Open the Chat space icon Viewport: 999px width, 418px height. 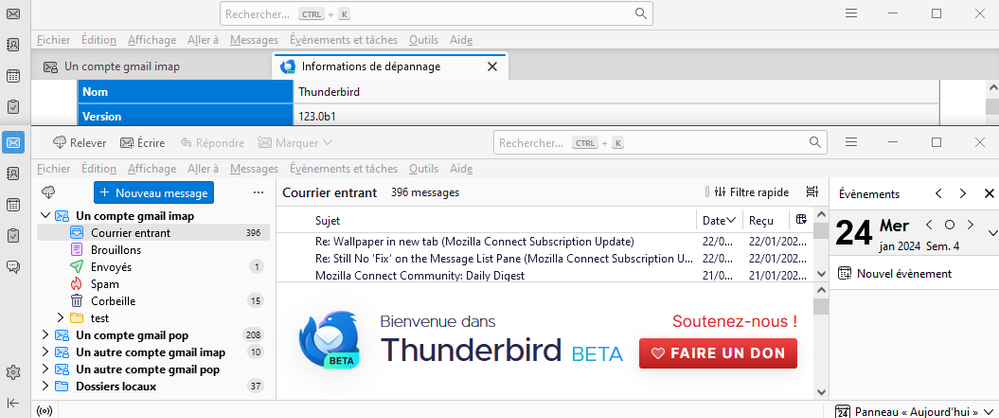click(x=13, y=266)
